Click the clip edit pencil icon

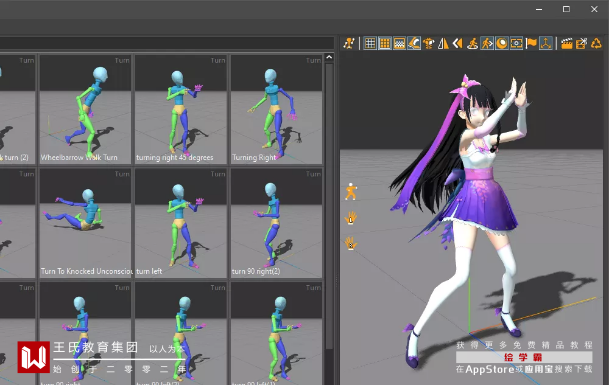coord(581,43)
